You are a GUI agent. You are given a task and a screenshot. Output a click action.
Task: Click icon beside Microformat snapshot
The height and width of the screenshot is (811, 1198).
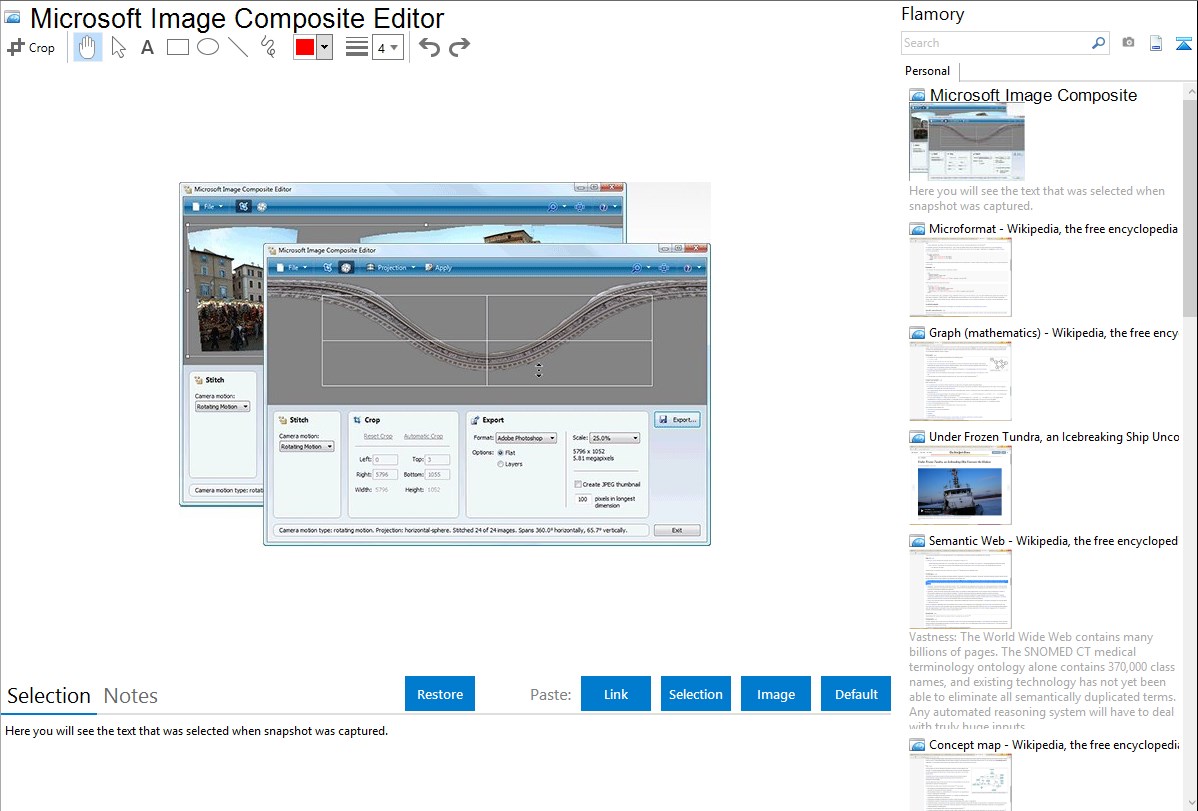click(x=917, y=229)
